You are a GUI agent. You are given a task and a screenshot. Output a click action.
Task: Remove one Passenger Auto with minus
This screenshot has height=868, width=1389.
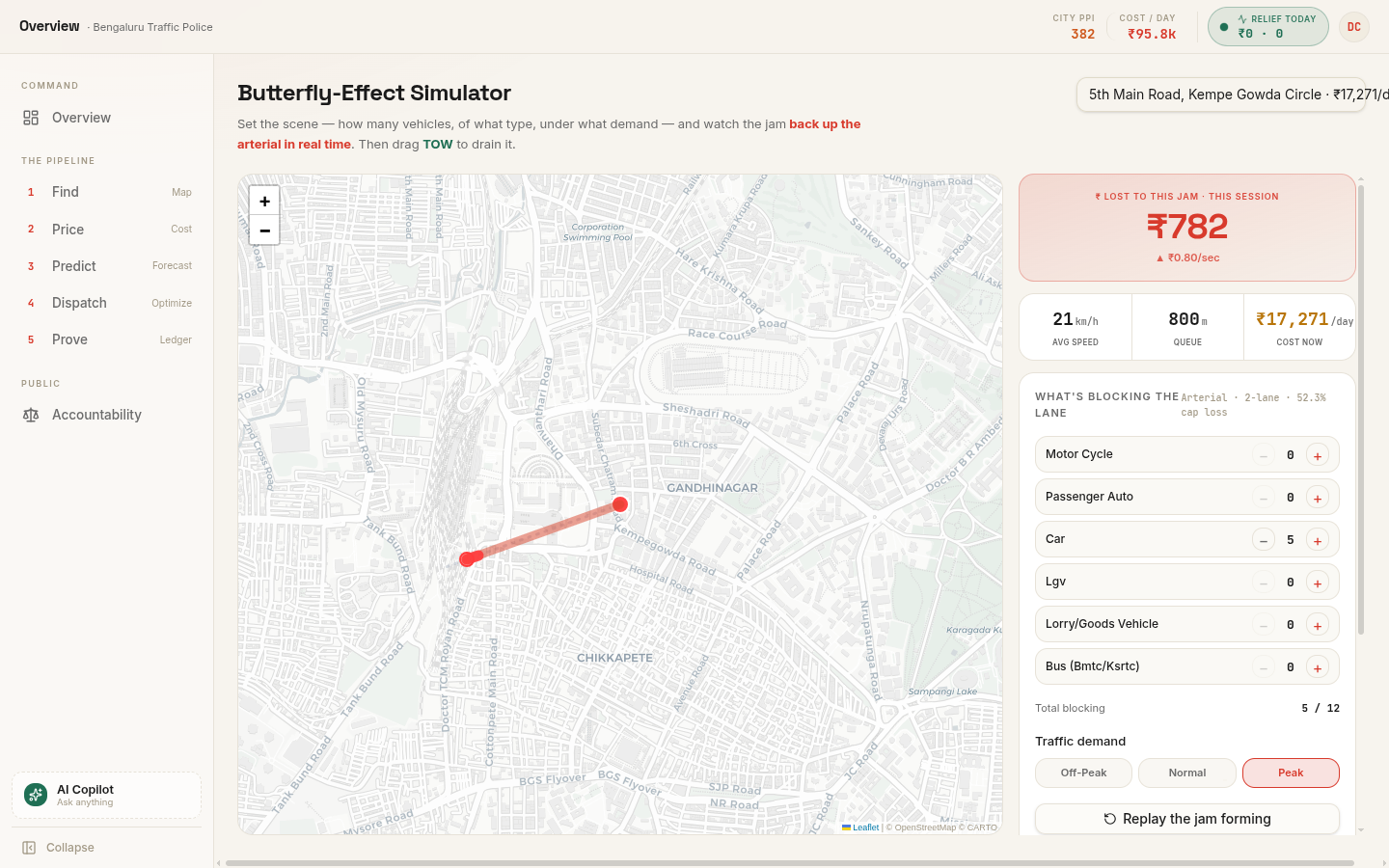click(1264, 498)
